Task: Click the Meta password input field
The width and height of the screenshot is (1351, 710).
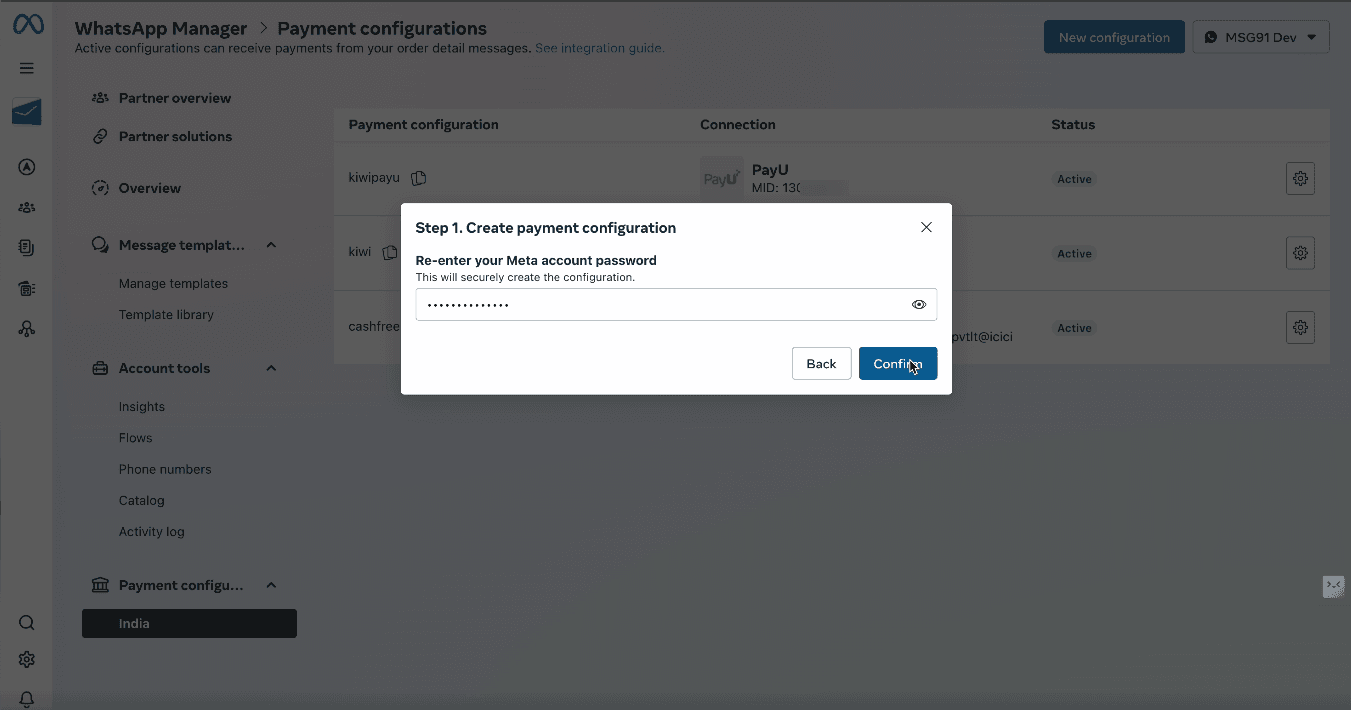Action: pos(676,305)
